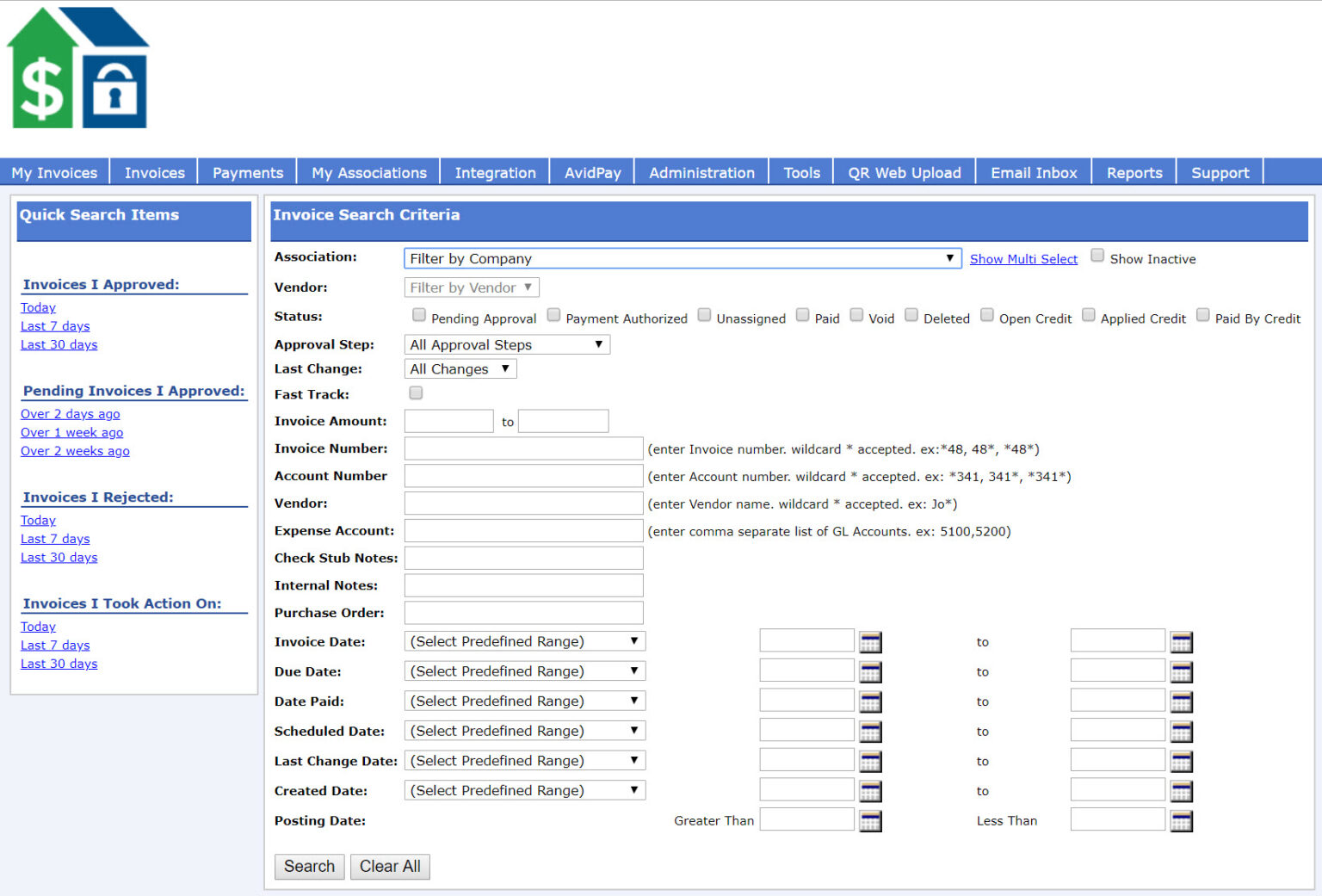Click calendar icon for Created Date start

(870, 791)
